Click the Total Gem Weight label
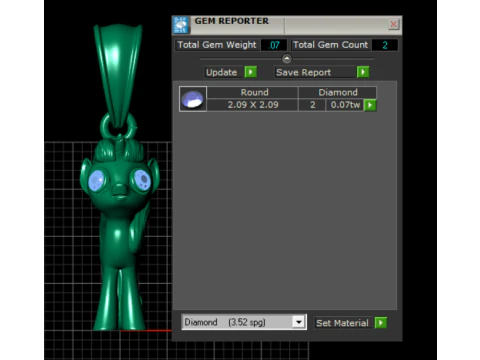 pyautogui.click(x=217, y=45)
